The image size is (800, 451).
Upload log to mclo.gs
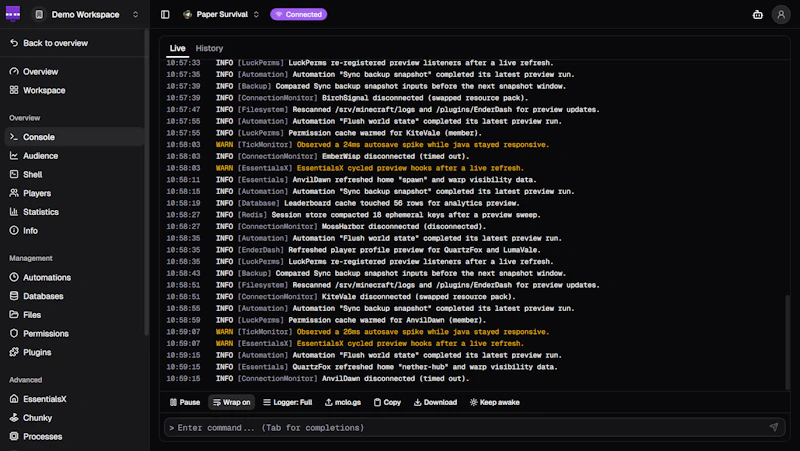click(x=343, y=403)
